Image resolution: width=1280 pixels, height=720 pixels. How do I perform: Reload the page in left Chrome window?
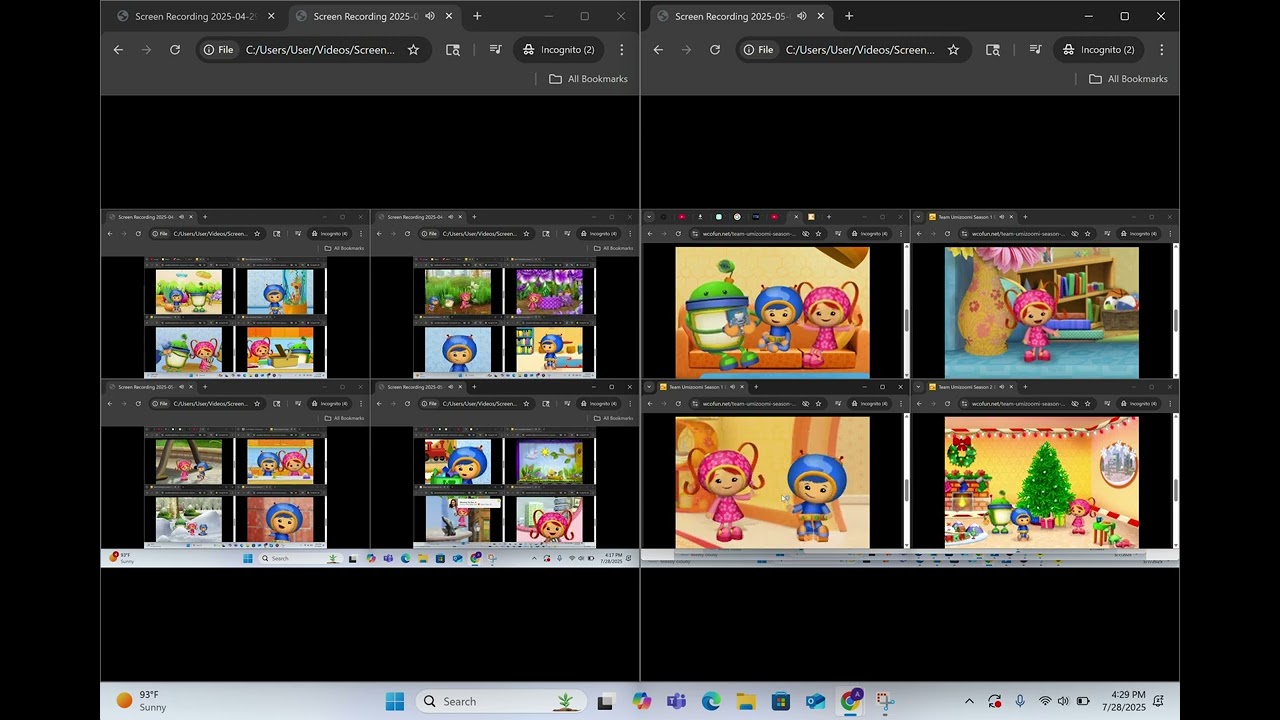175,50
